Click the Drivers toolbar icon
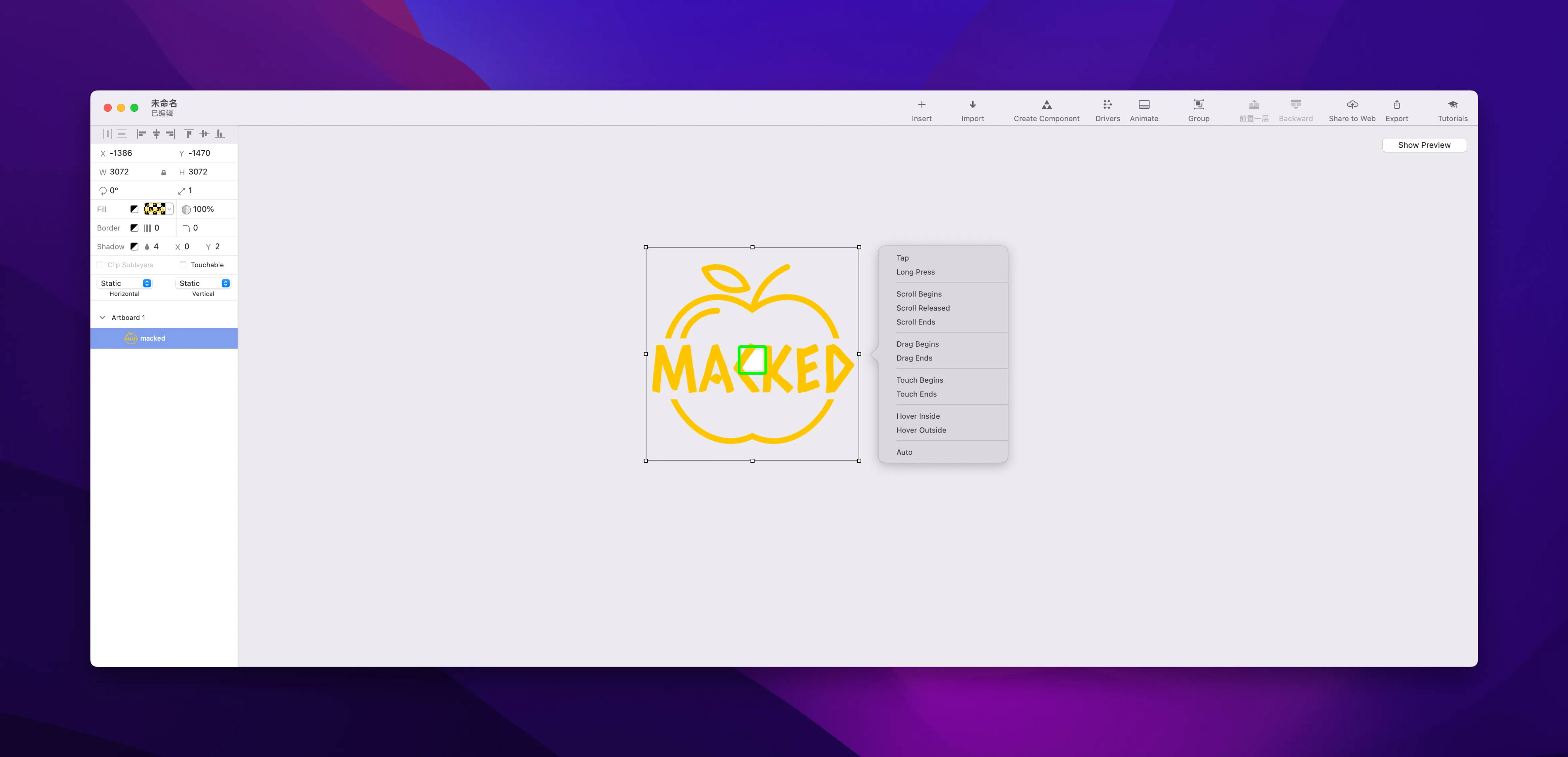 pos(1107,105)
